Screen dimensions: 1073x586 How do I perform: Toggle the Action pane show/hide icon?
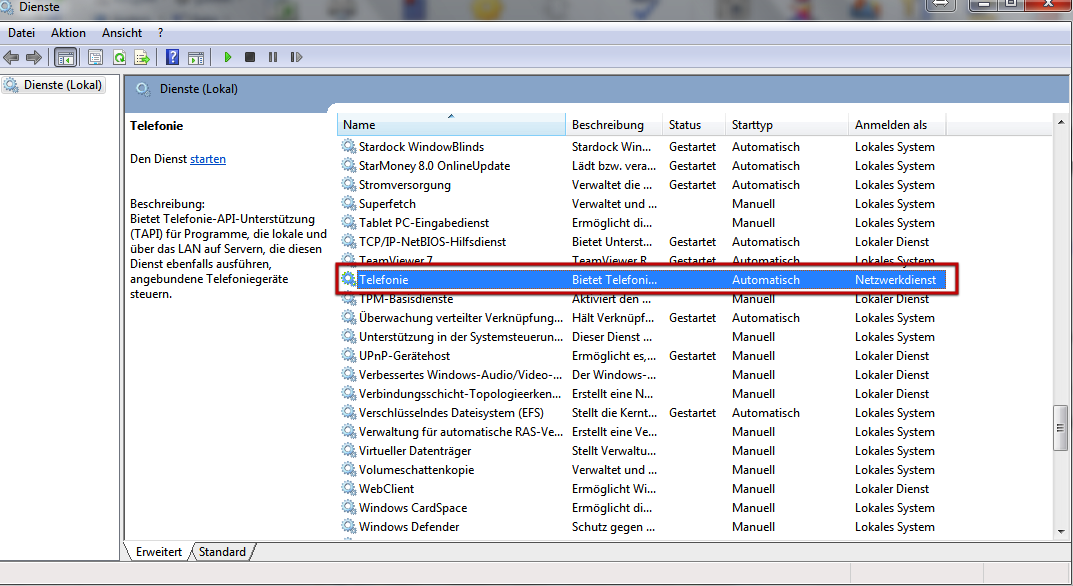(196, 58)
